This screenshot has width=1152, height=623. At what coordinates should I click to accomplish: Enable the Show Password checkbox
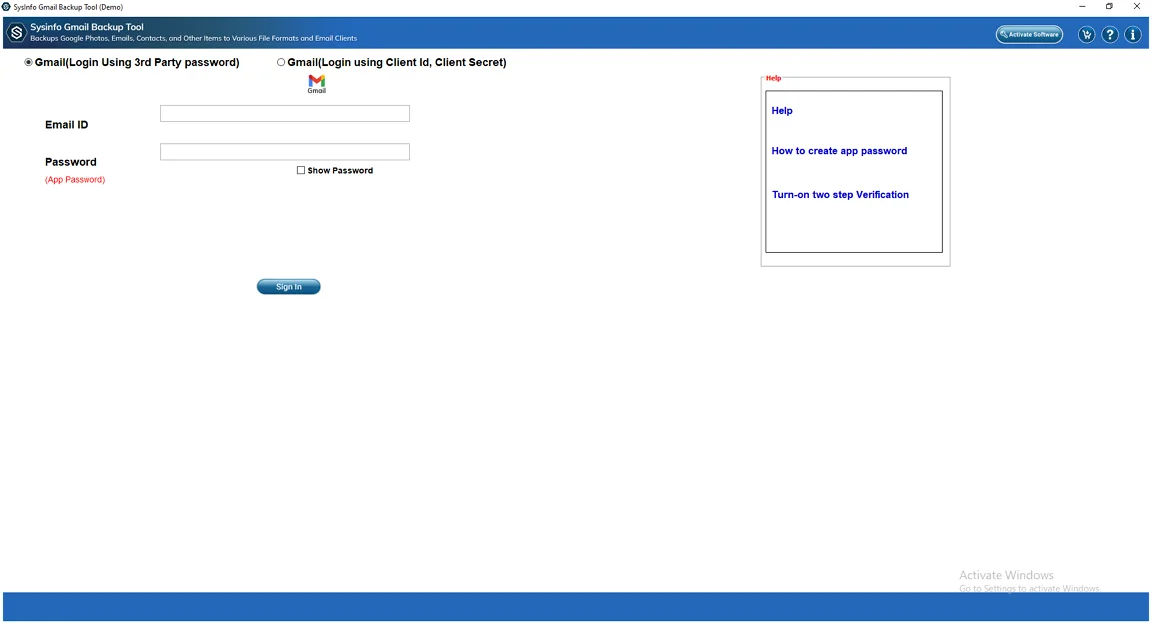point(300,170)
